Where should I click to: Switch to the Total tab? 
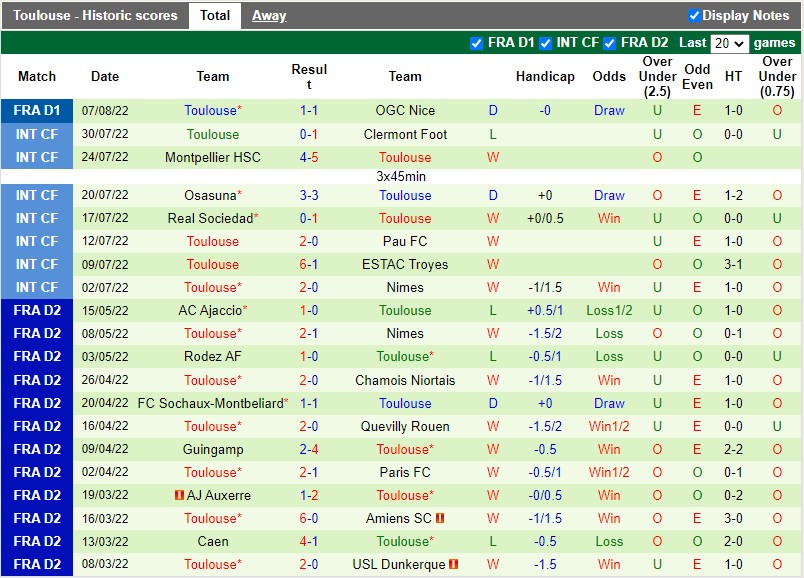click(215, 15)
